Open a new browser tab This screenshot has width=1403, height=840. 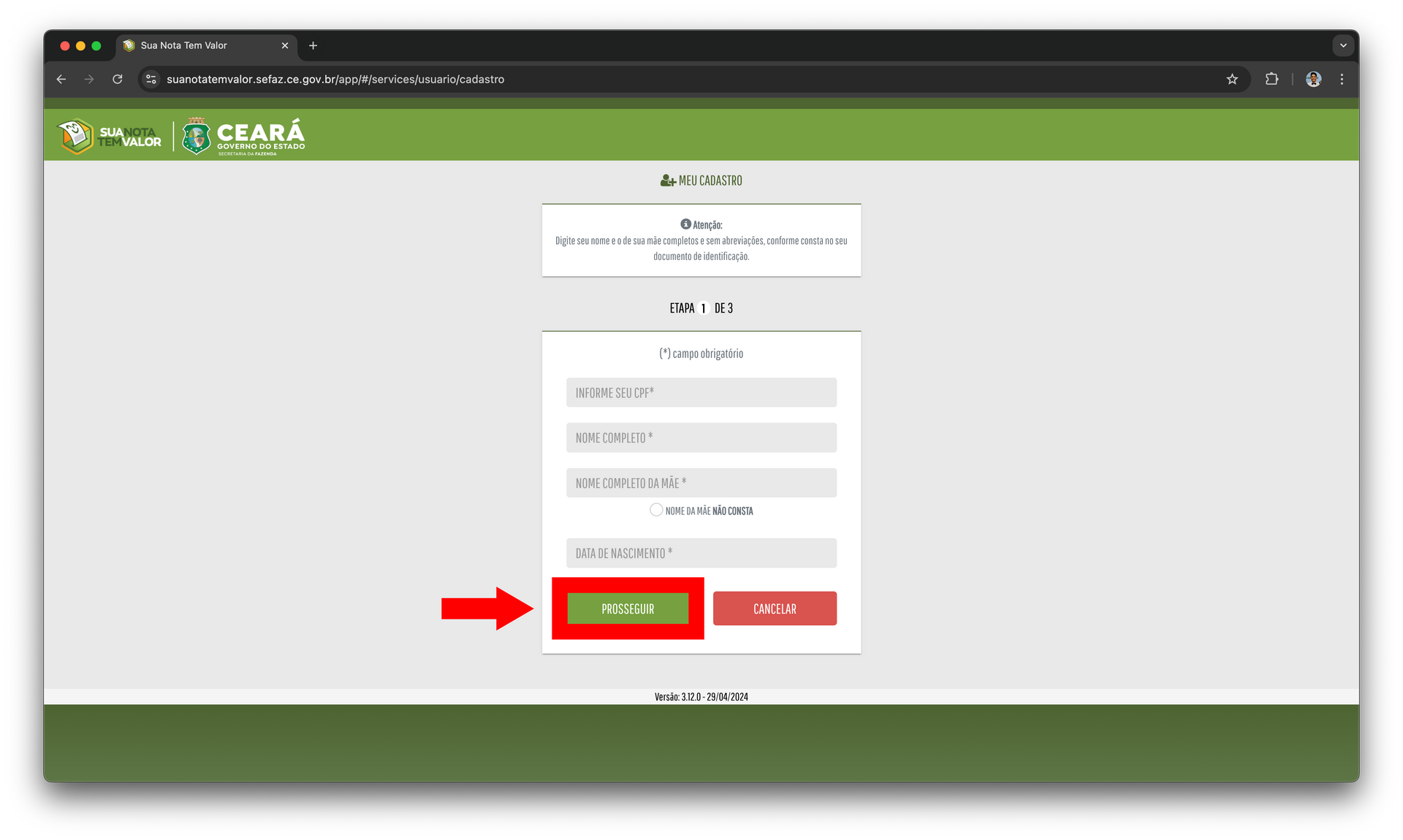click(x=313, y=45)
